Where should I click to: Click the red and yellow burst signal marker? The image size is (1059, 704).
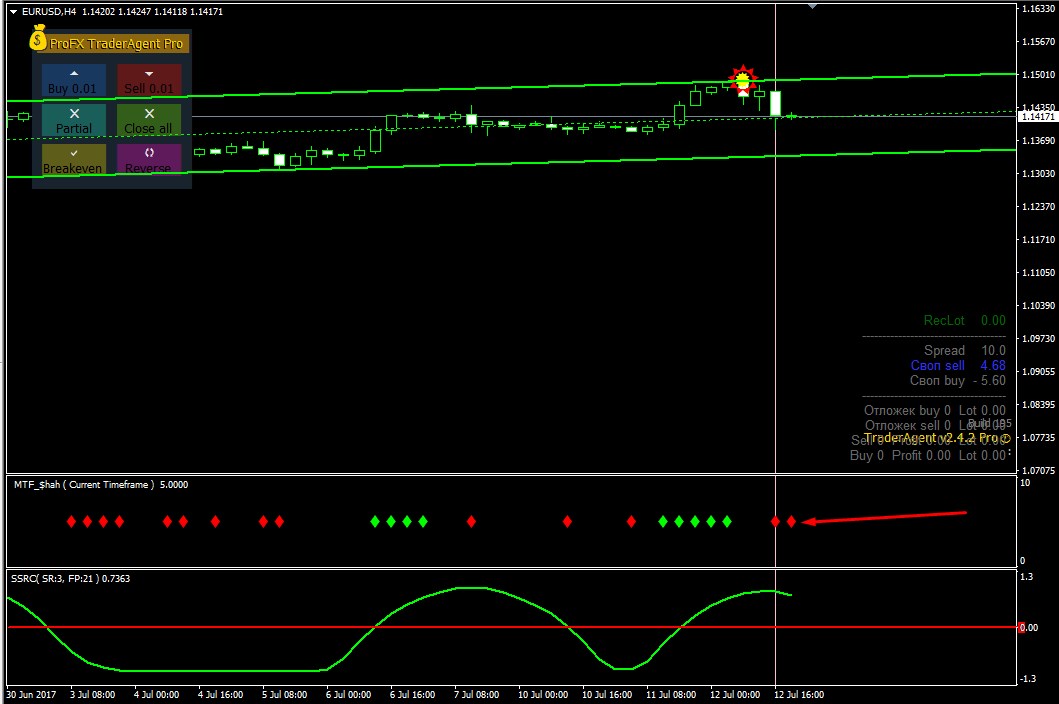(x=743, y=80)
